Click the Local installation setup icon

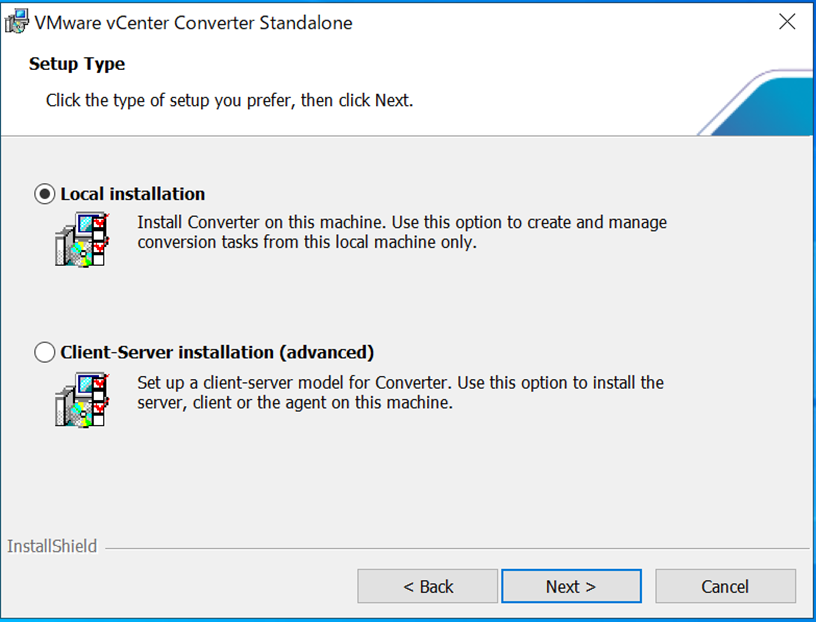point(80,239)
